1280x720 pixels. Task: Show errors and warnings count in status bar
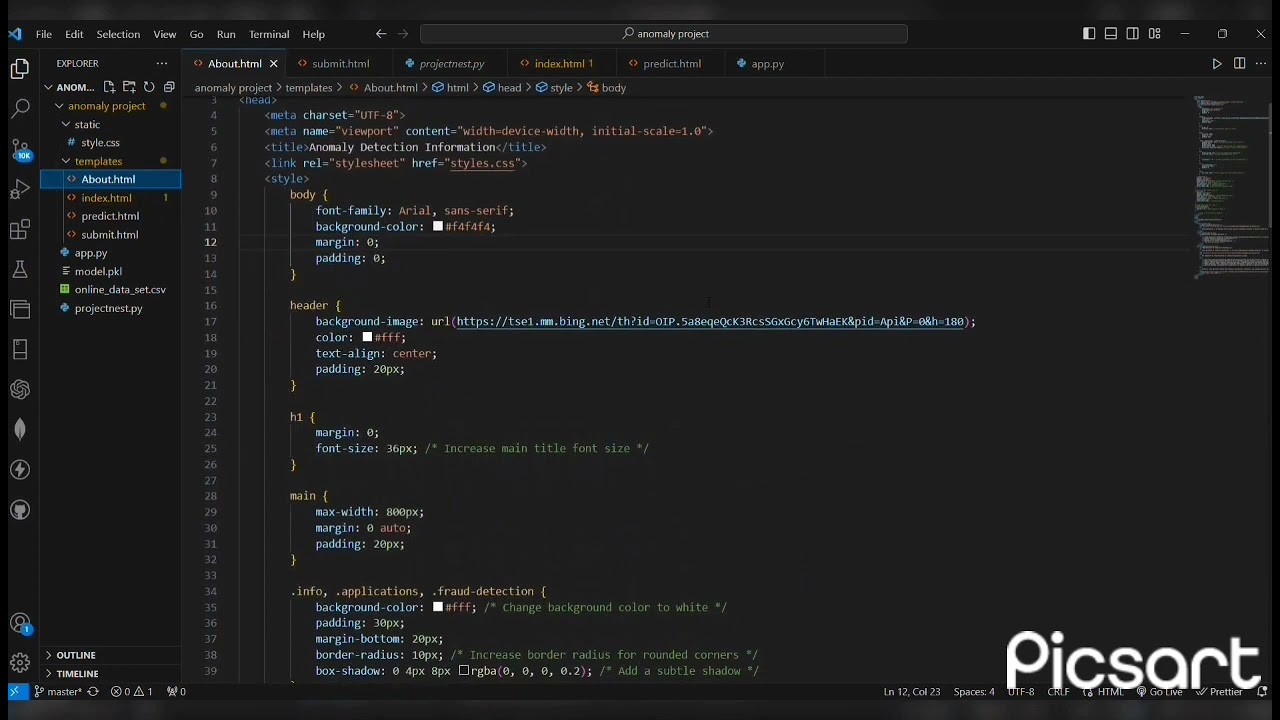132,691
